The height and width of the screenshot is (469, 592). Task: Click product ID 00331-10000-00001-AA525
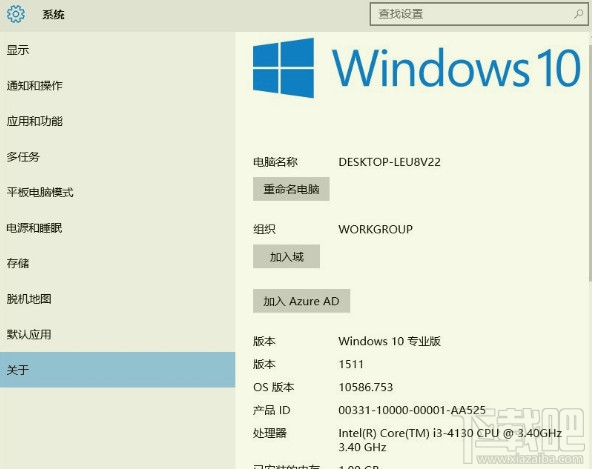click(x=412, y=410)
